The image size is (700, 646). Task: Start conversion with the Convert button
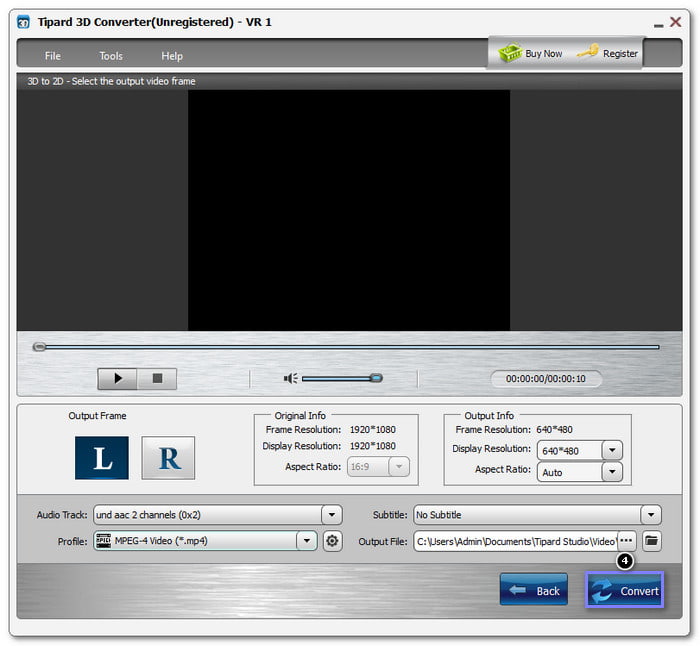coord(625,590)
